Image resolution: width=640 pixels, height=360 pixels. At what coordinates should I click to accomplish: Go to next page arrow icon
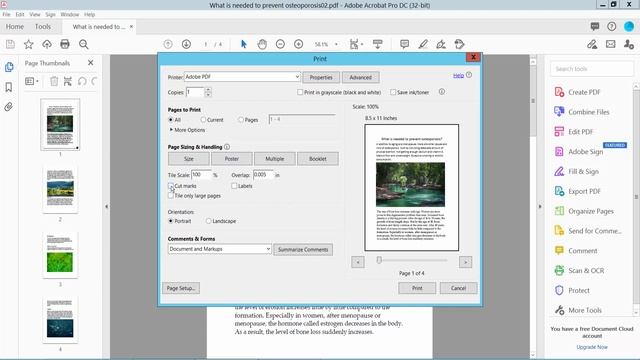point(186,44)
